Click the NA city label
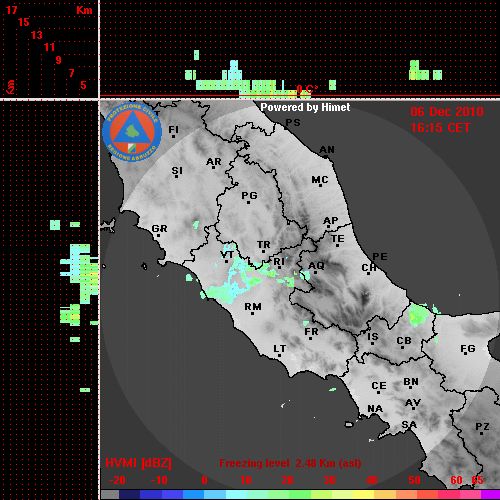The height and width of the screenshot is (500, 500). (x=375, y=409)
